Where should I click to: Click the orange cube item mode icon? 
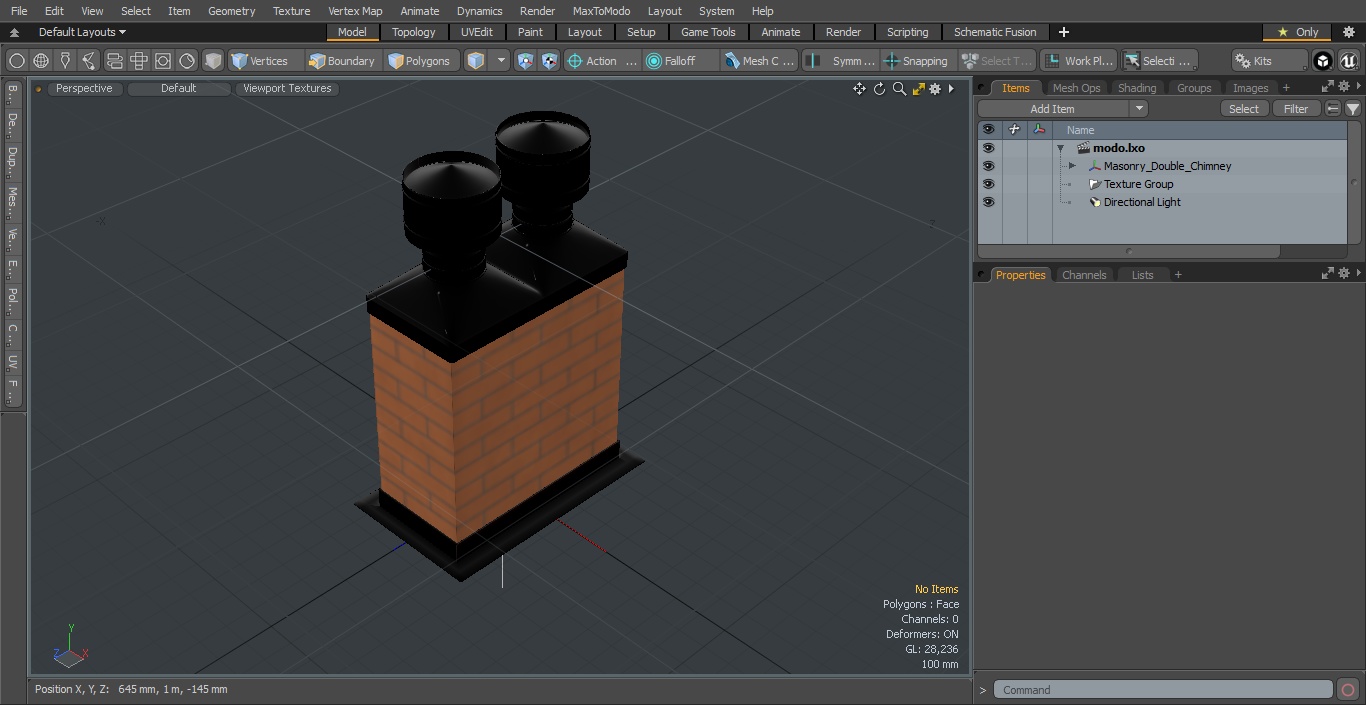476,61
